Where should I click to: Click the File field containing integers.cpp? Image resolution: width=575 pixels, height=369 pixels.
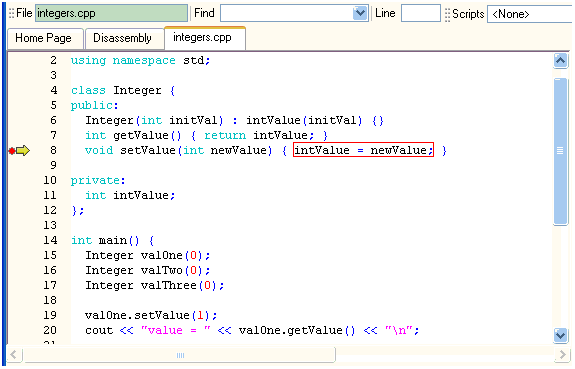111,13
